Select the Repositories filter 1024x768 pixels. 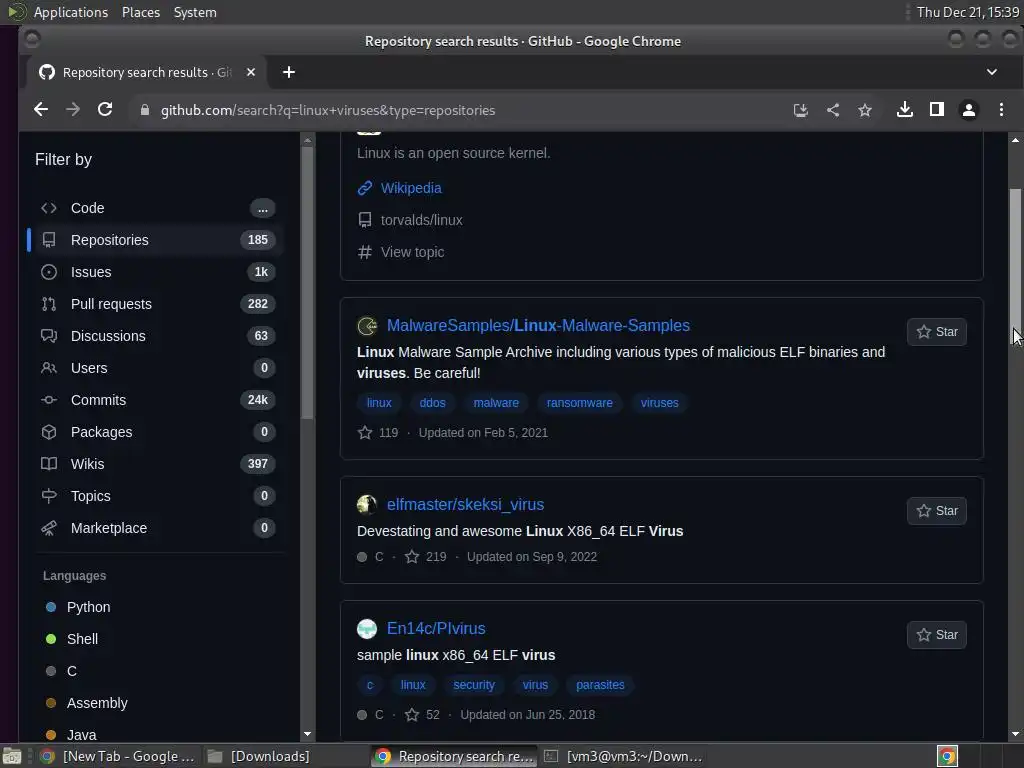point(157,240)
